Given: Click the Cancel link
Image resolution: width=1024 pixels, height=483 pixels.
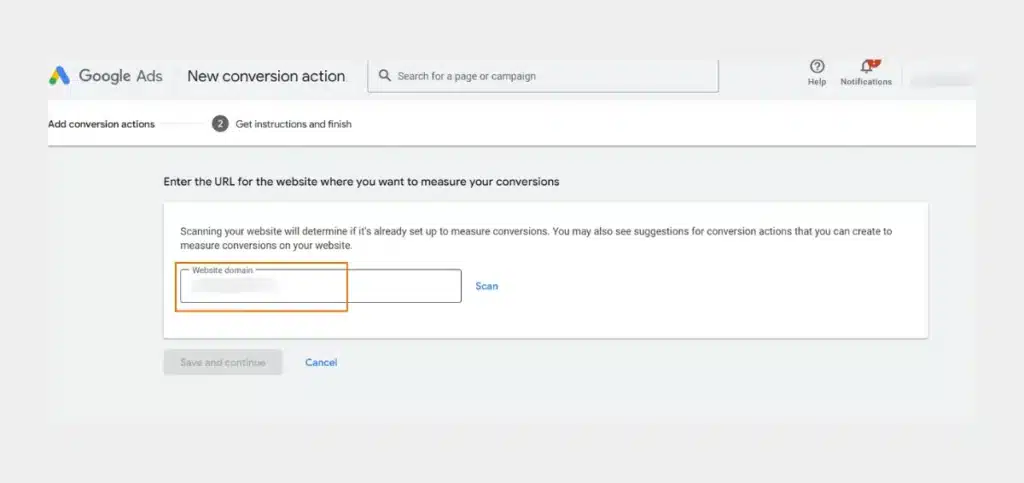Looking at the screenshot, I should click(321, 362).
